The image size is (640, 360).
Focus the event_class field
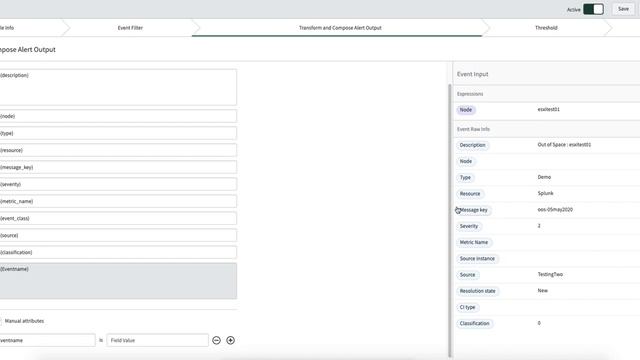[118, 218]
